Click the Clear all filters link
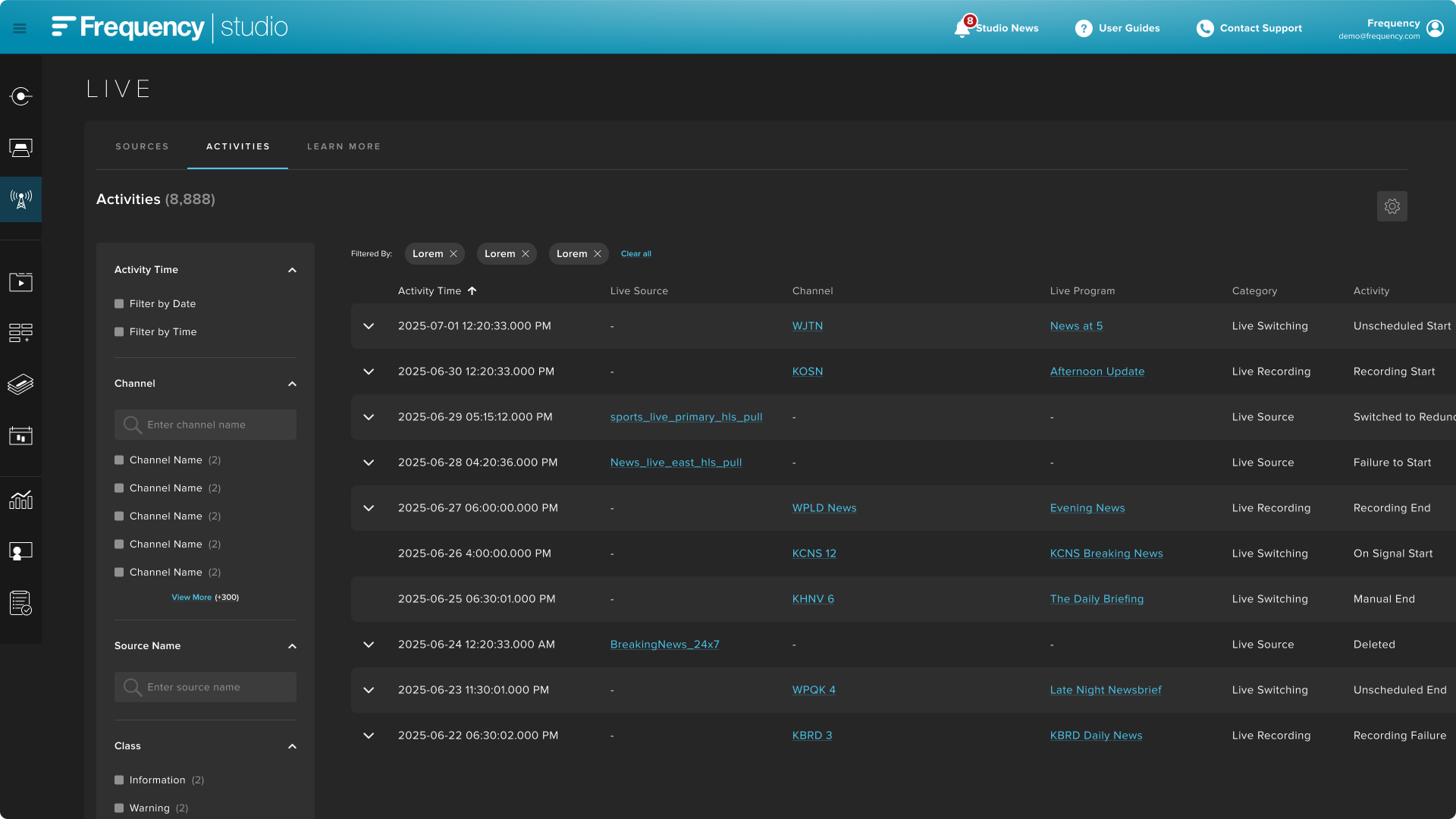The image size is (1456, 819). pos(635,254)
